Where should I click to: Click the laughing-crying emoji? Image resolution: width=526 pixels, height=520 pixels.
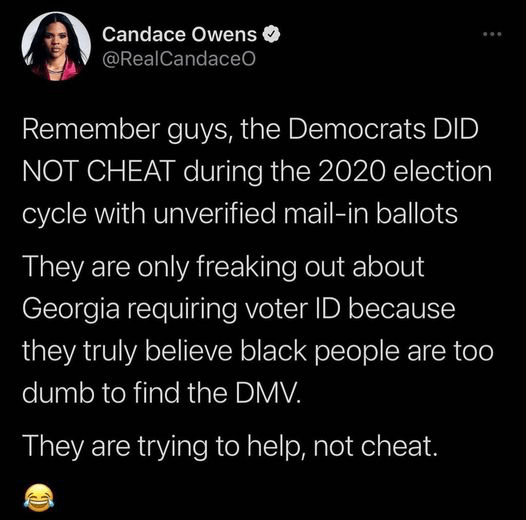[39, 497]
